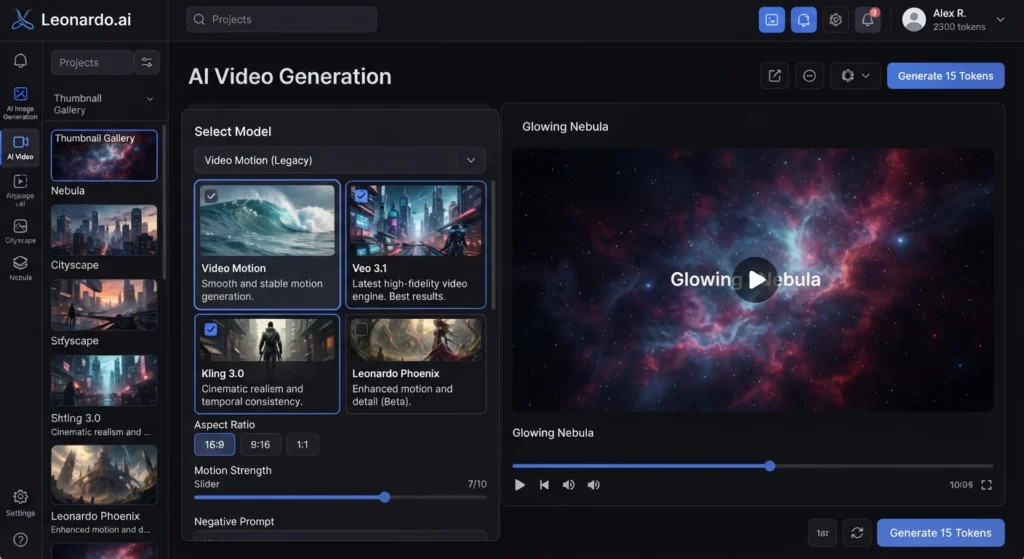
Task: Open the Sityscape gallery thumbnail
Action: point(104,304)
